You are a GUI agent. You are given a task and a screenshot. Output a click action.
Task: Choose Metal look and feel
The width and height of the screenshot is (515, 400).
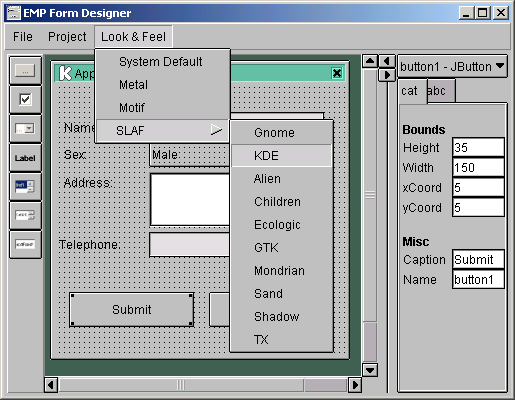coord(163,85)
